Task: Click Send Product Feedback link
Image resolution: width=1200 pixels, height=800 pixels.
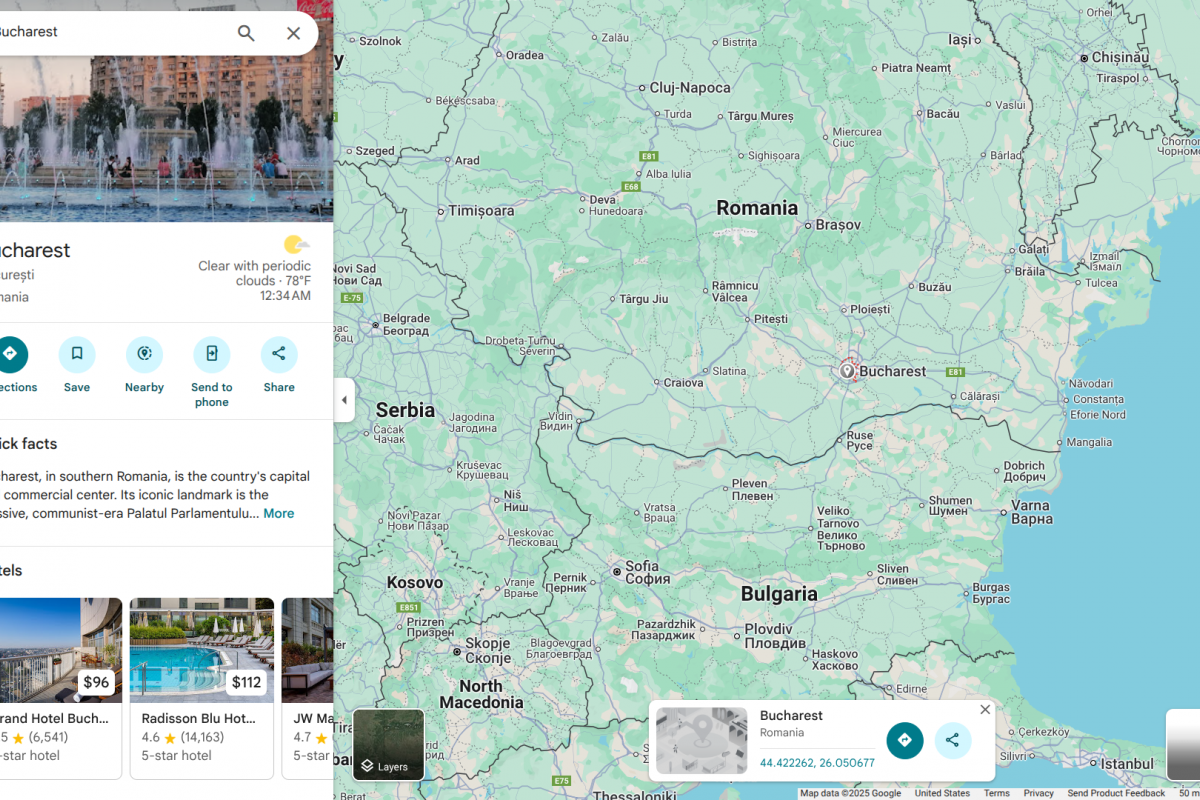Action: (x=1115, y=793)
